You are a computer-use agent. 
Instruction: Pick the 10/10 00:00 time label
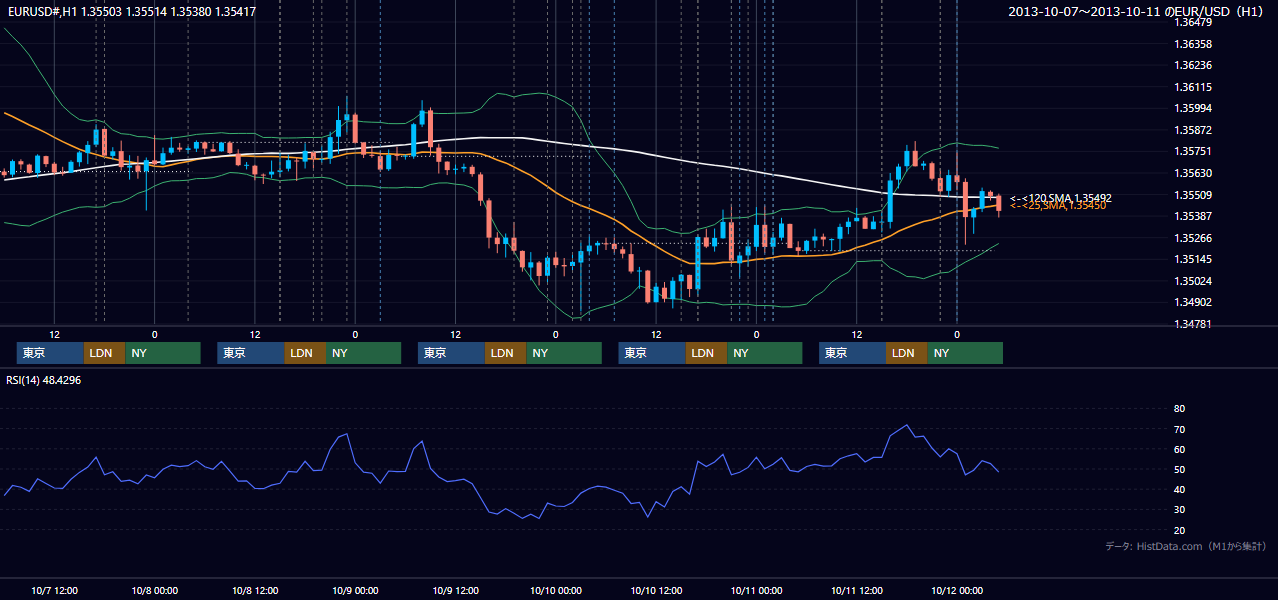(556, 590)
